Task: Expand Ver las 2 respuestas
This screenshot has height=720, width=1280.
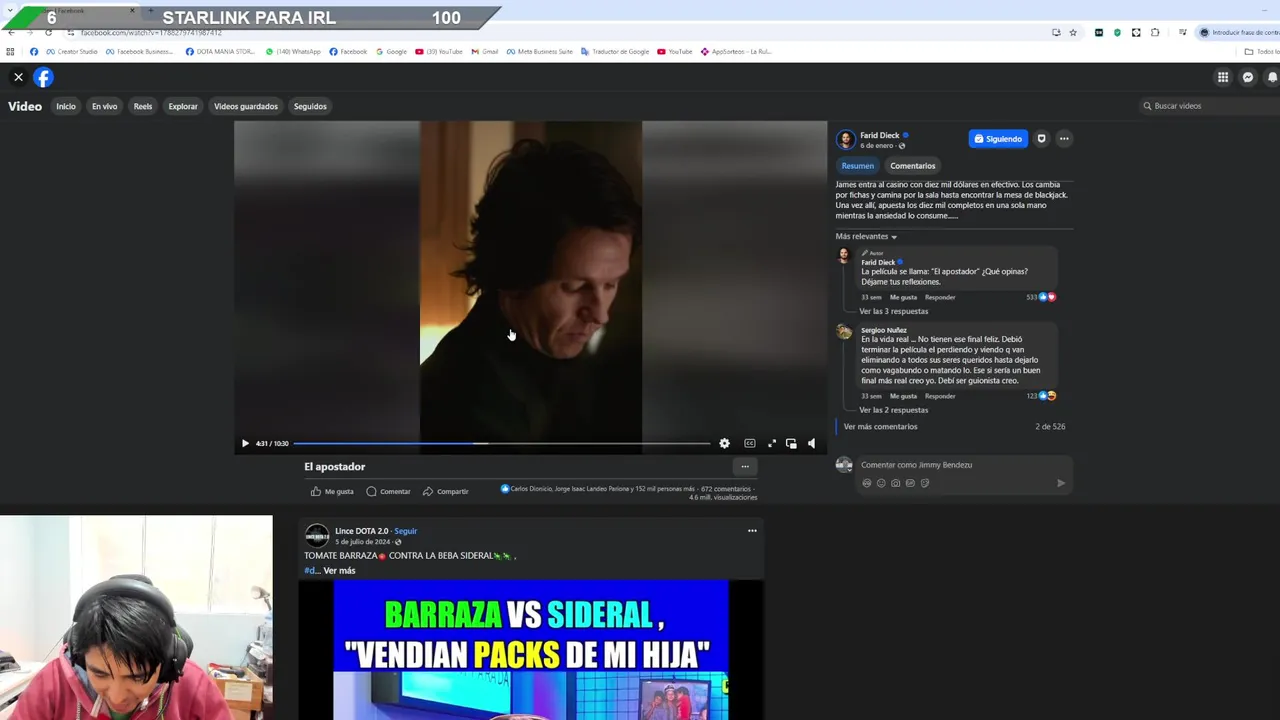Action: coord(893,410)
